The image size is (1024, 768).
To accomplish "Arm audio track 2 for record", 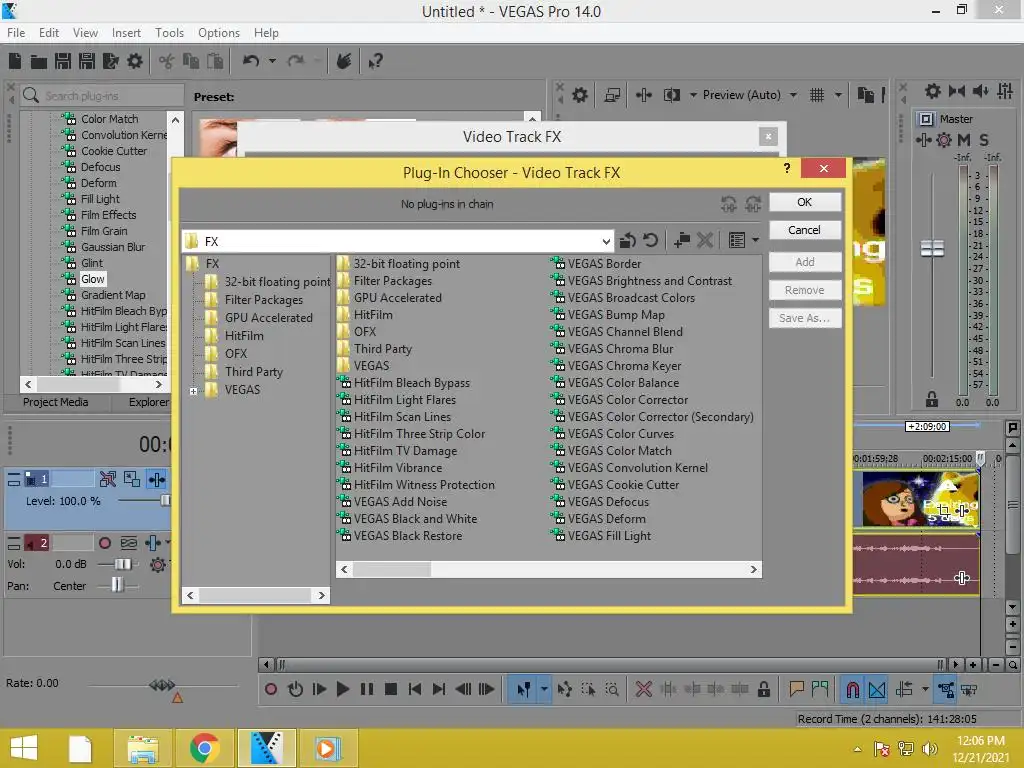I will 104,543.
